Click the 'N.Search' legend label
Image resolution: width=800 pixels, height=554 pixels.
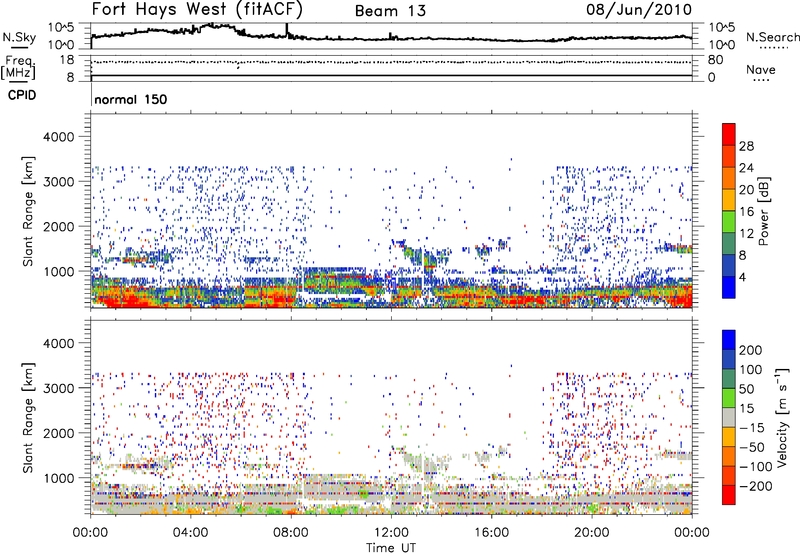[x=773, y=37]
